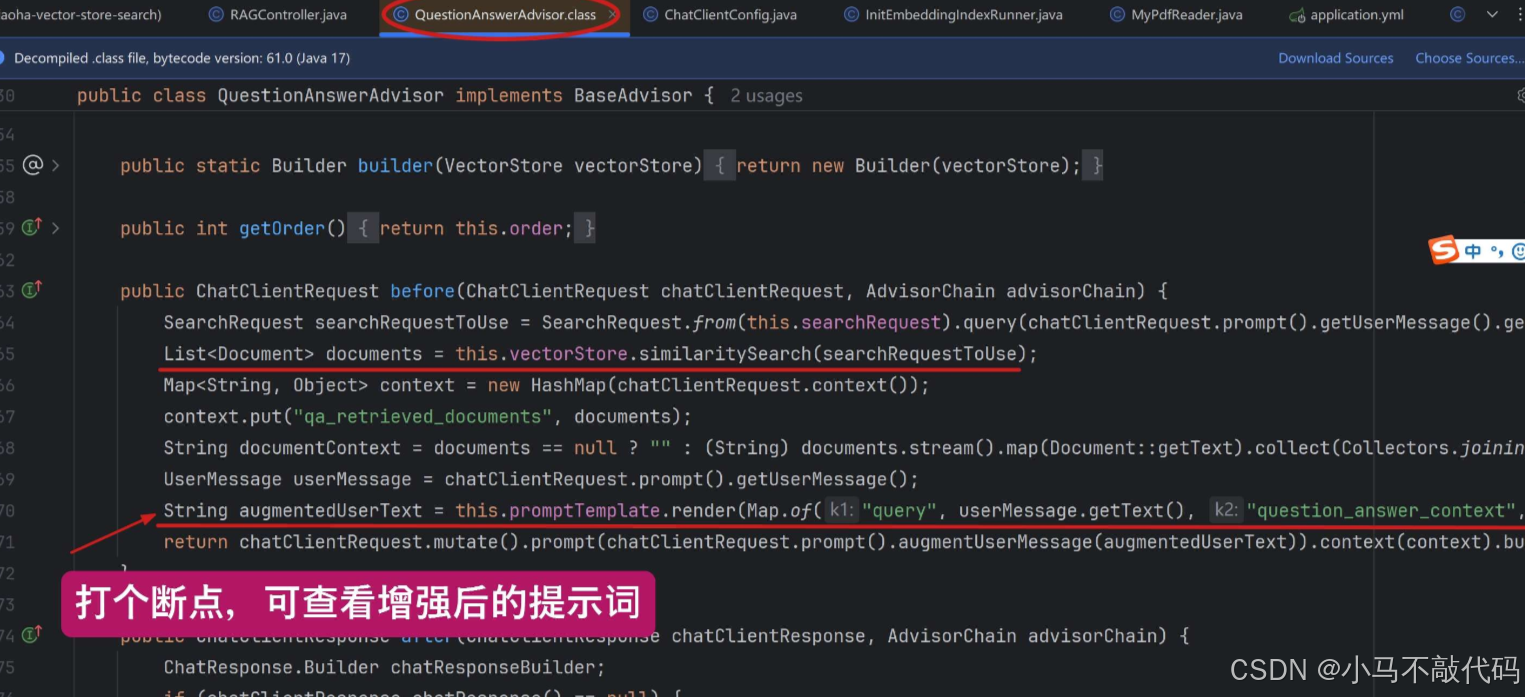Expand the folded builder method chevron
Image resolution: width=1525 pixels, height=697 pixels.
pos(56,165)
